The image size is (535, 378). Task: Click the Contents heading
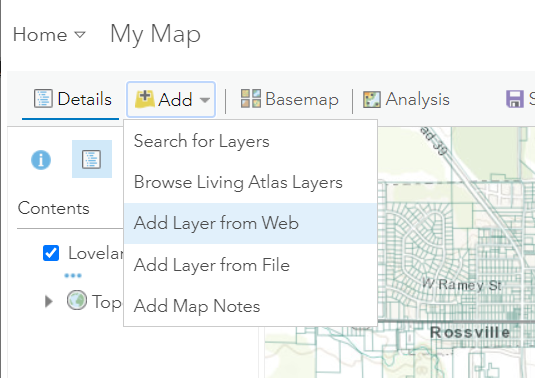pyautogui.click(x=54, y=208)
